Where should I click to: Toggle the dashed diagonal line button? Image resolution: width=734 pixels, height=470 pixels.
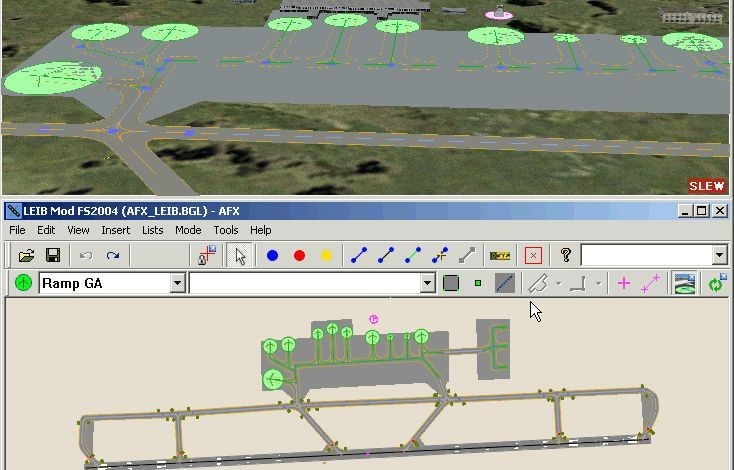click(x=504, y=284)
